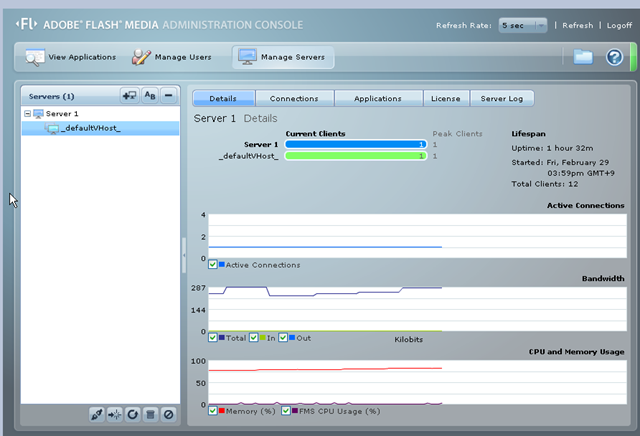Click the "Kilobits" label under bandwidth graph
Screen dimensions: 640x436
[408, 339]
